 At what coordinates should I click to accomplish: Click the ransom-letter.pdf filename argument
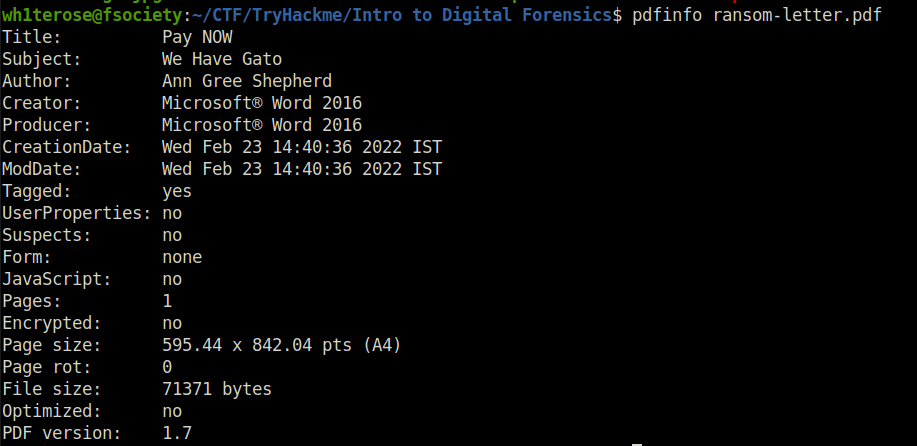coord(797,15)
